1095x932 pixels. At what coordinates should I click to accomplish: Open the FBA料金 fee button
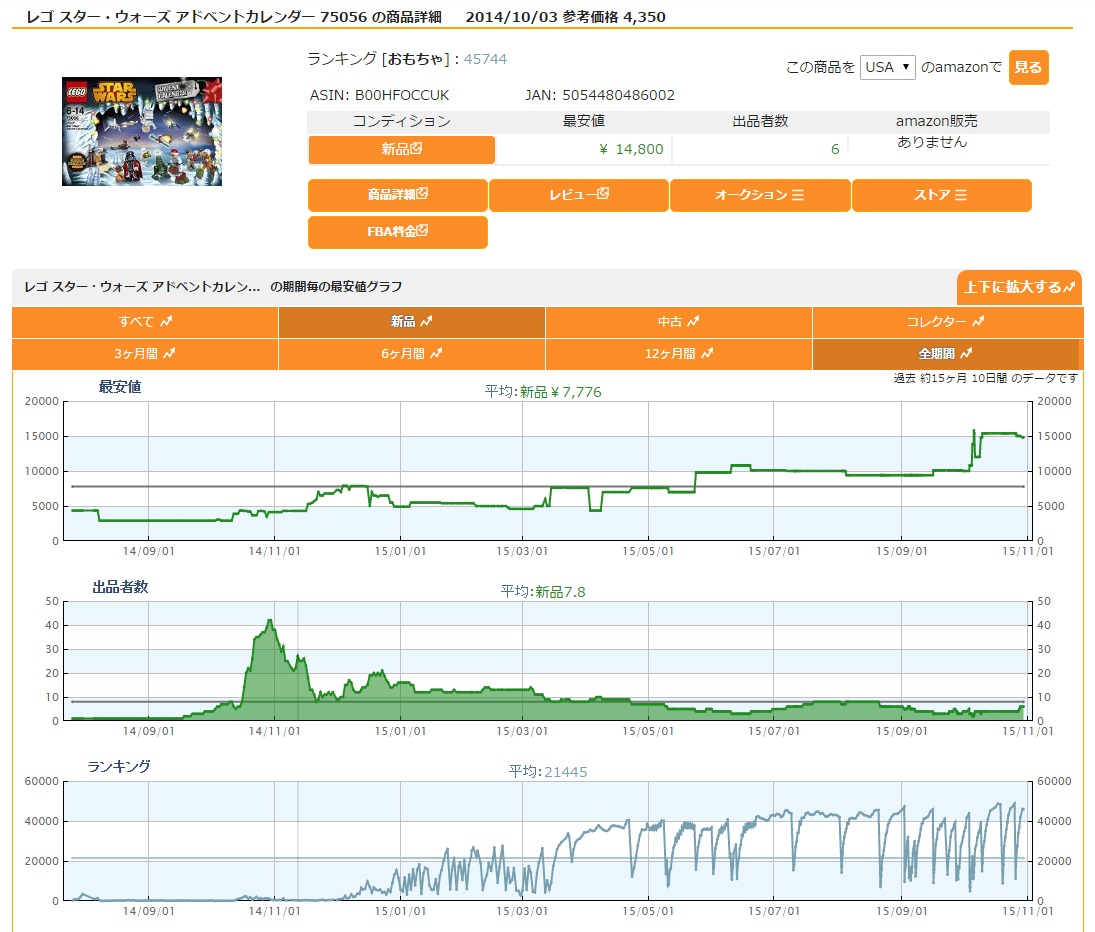click(397, 232)
